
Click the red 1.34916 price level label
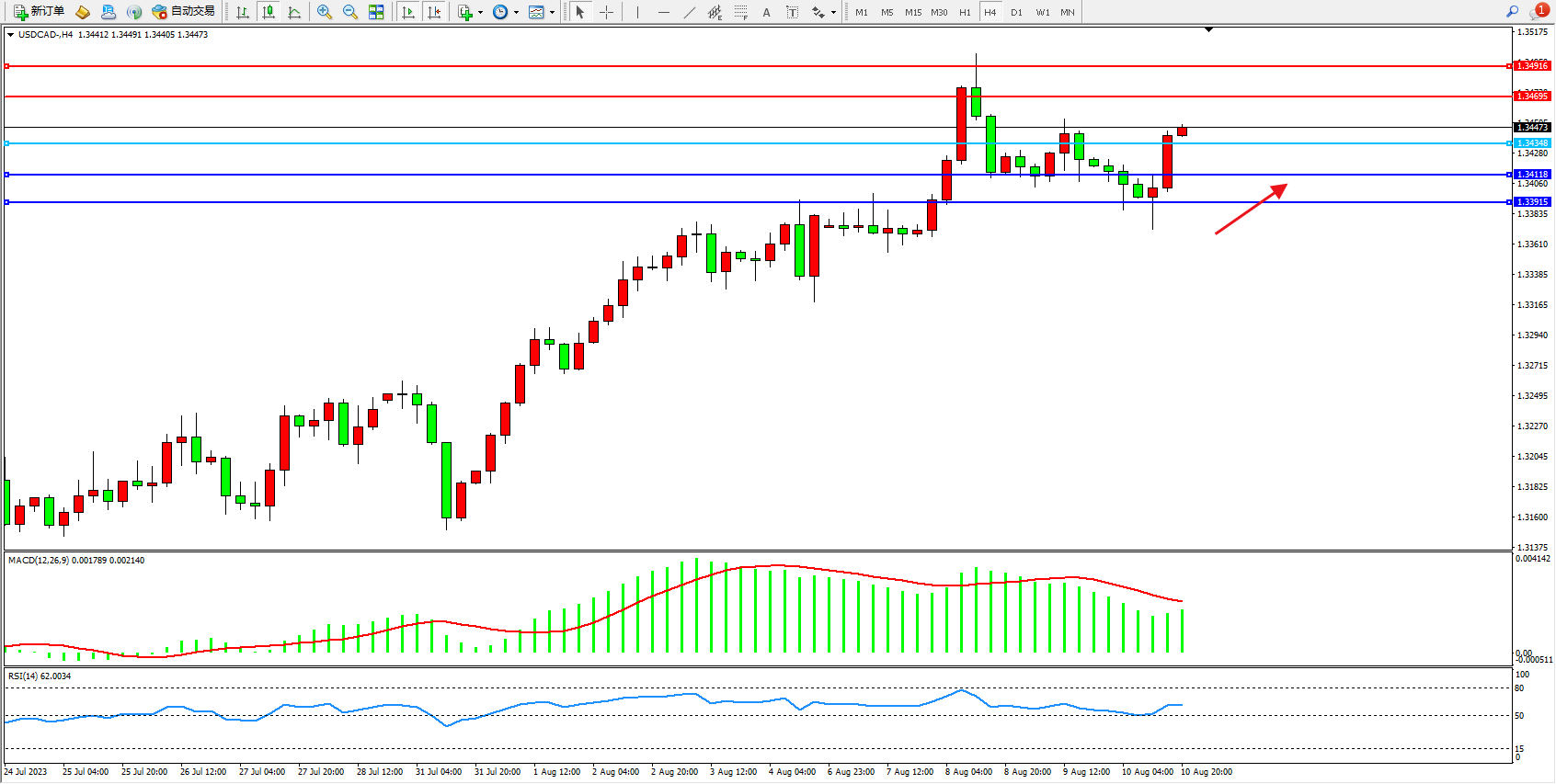[x=1532, y=66]
